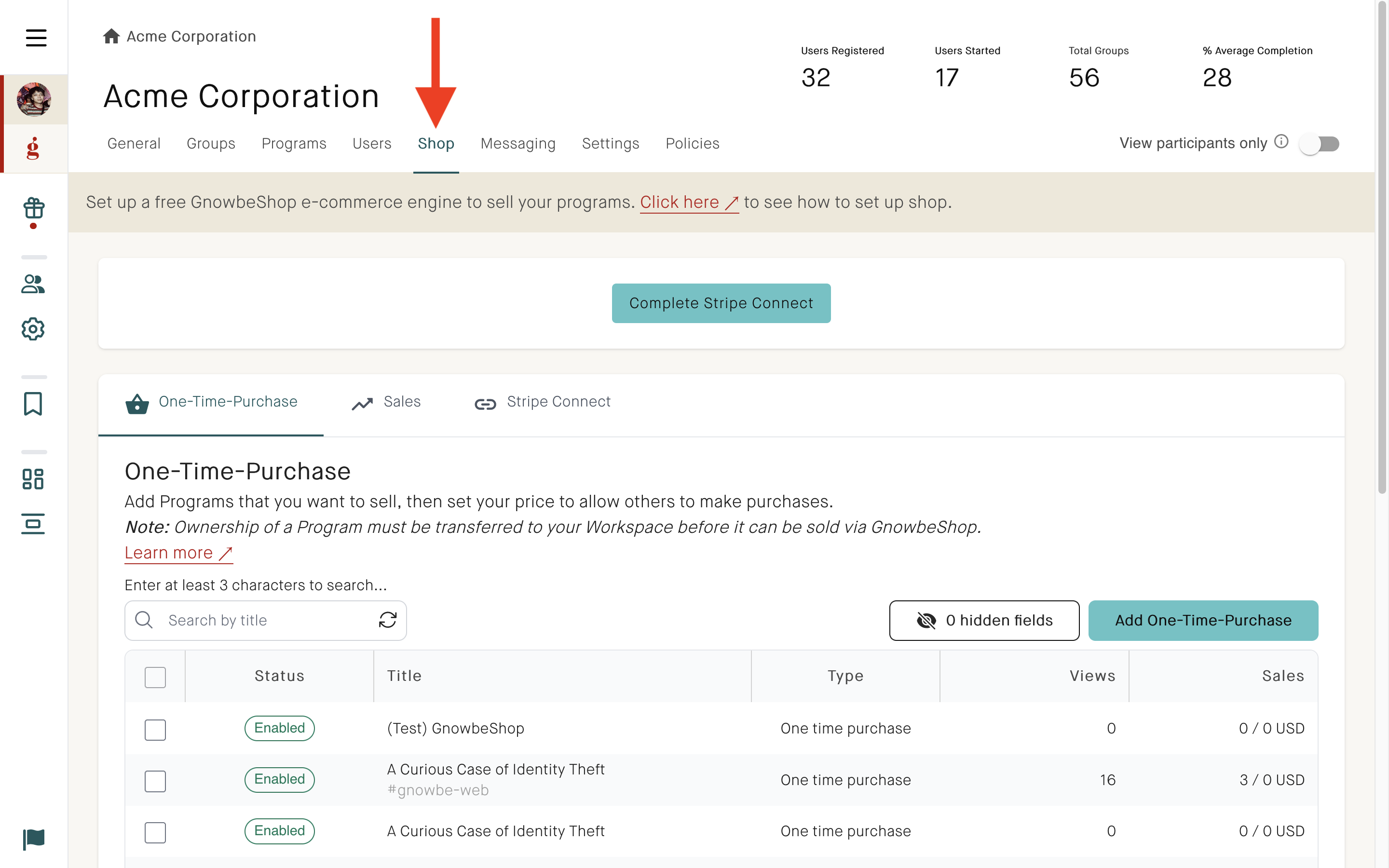Toggle the View participants only switch
The width and height of the screenshot is (1389, 868).
(x=1320, y=145)
